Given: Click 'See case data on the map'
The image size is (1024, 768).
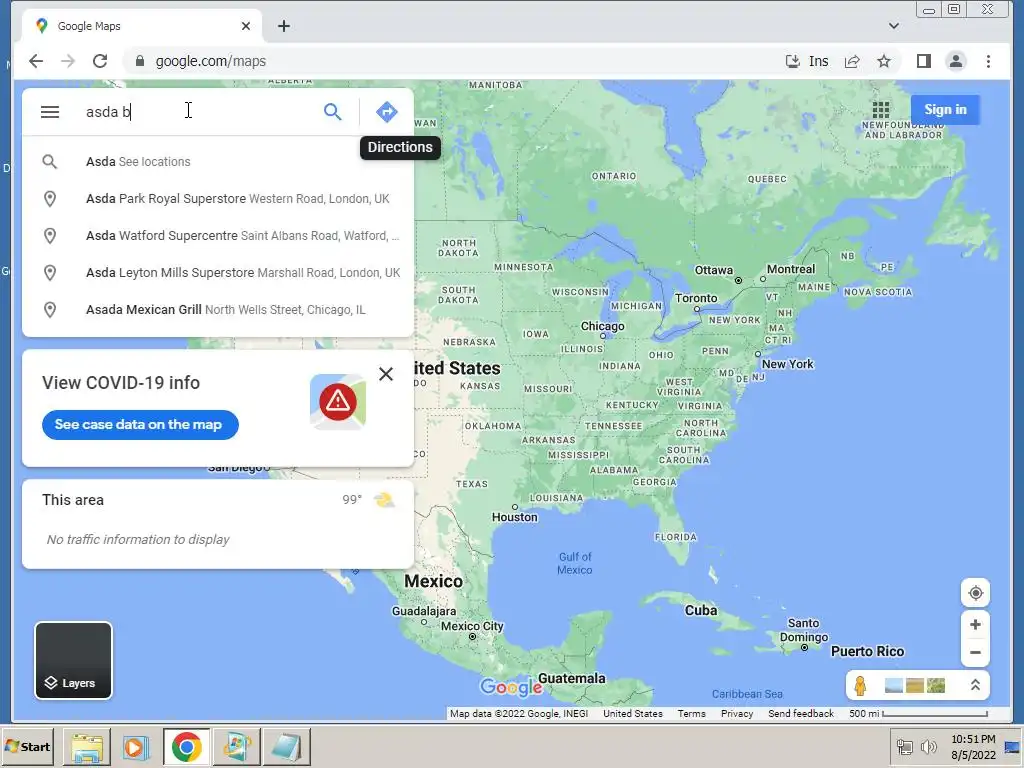Looking at the screenshot, I should coord(140,424).
